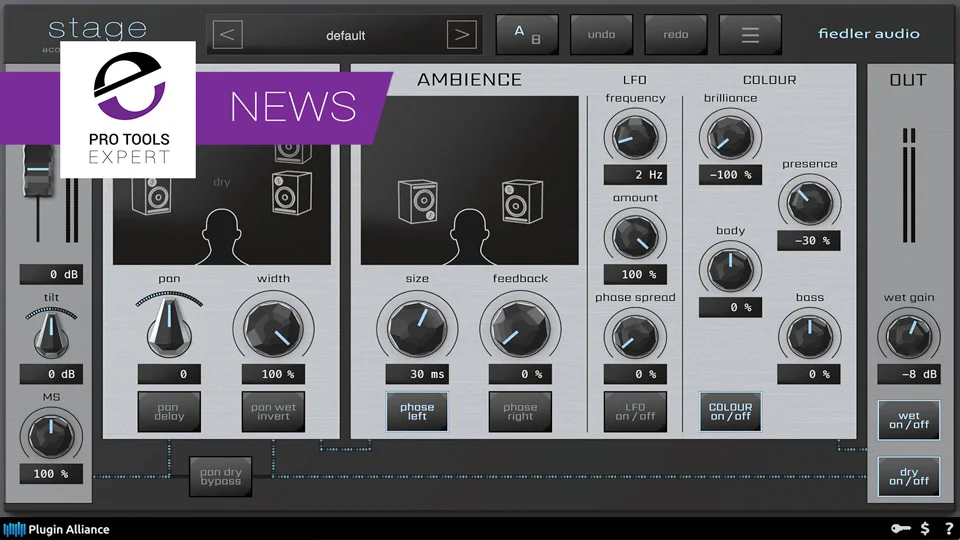This screenshot has height=540, width=960.
Task: Click the brilliance -100 % field
Action: click(x=730, y=174)
